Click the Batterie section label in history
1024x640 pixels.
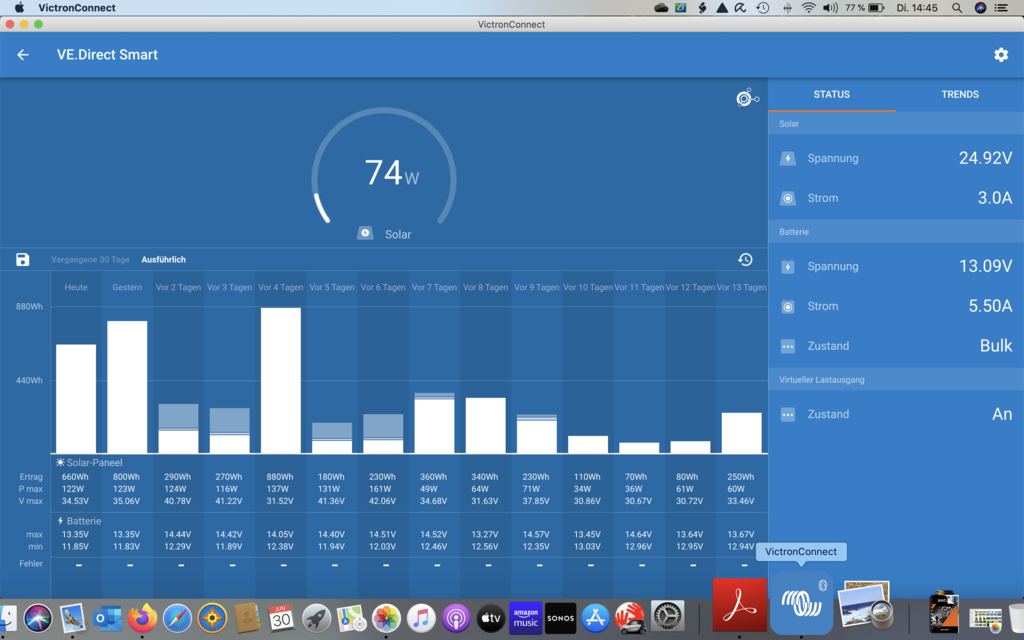coord(79,521)
